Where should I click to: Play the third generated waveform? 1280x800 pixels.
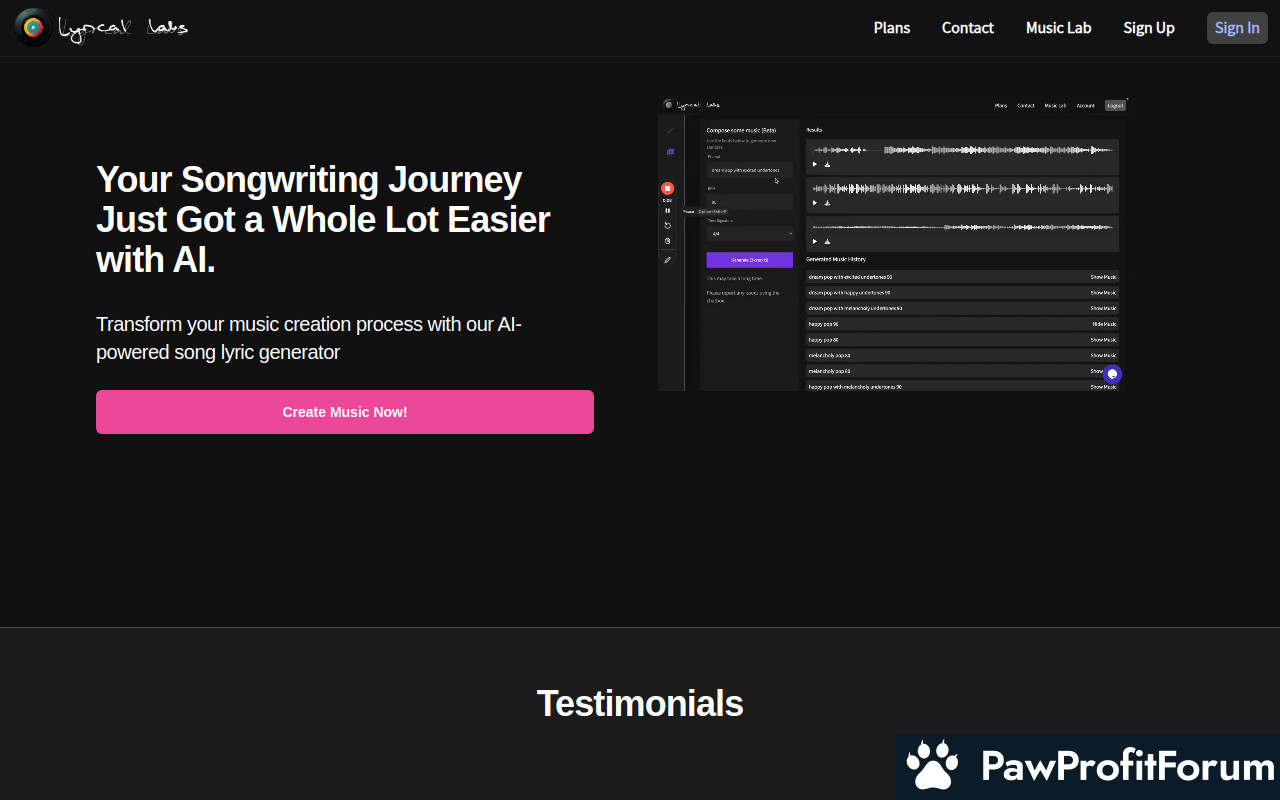(814, 241)
